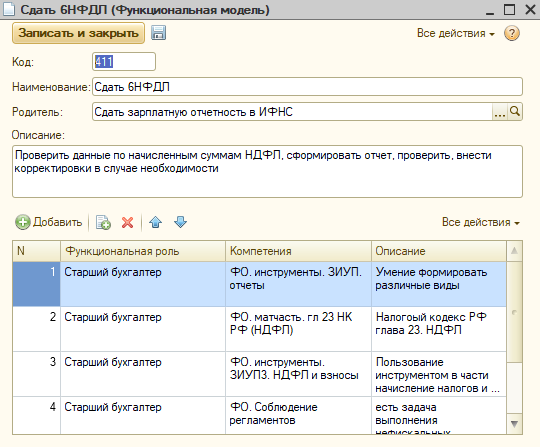Click the scroll down arrow in the table

(514, 424)
